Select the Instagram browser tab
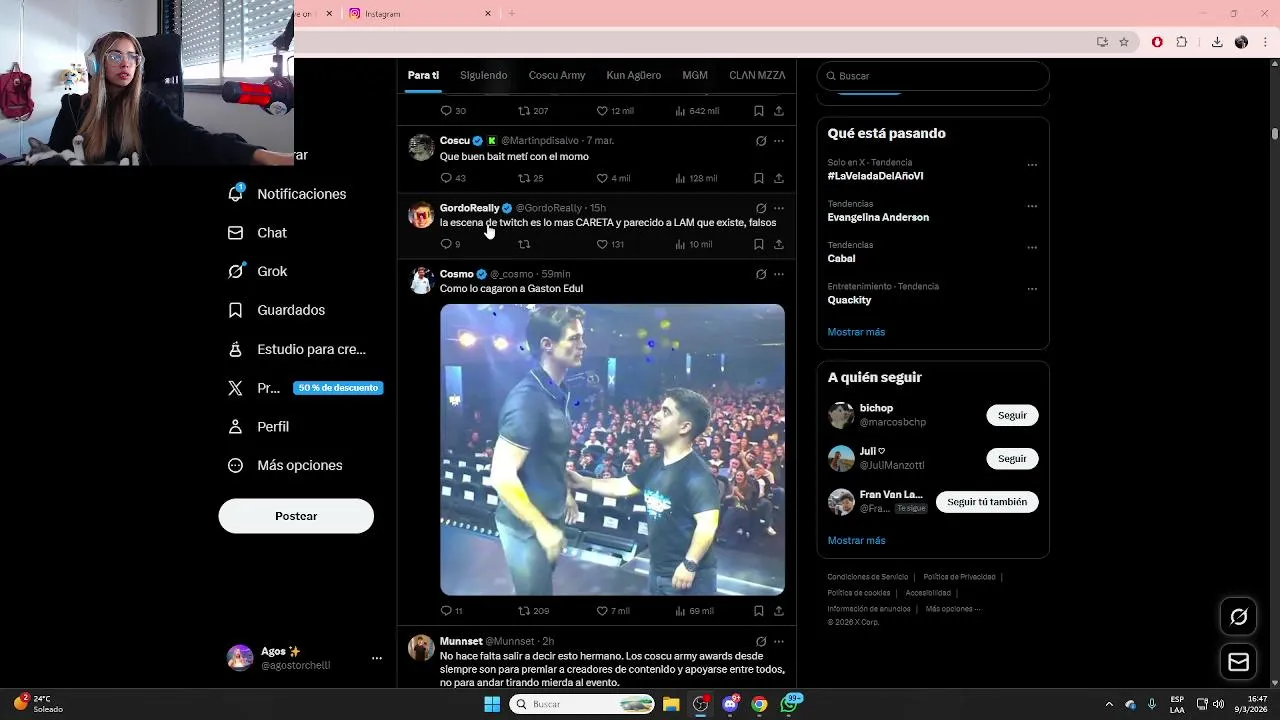The image size is (1280, 720). [x=419, y=14]
